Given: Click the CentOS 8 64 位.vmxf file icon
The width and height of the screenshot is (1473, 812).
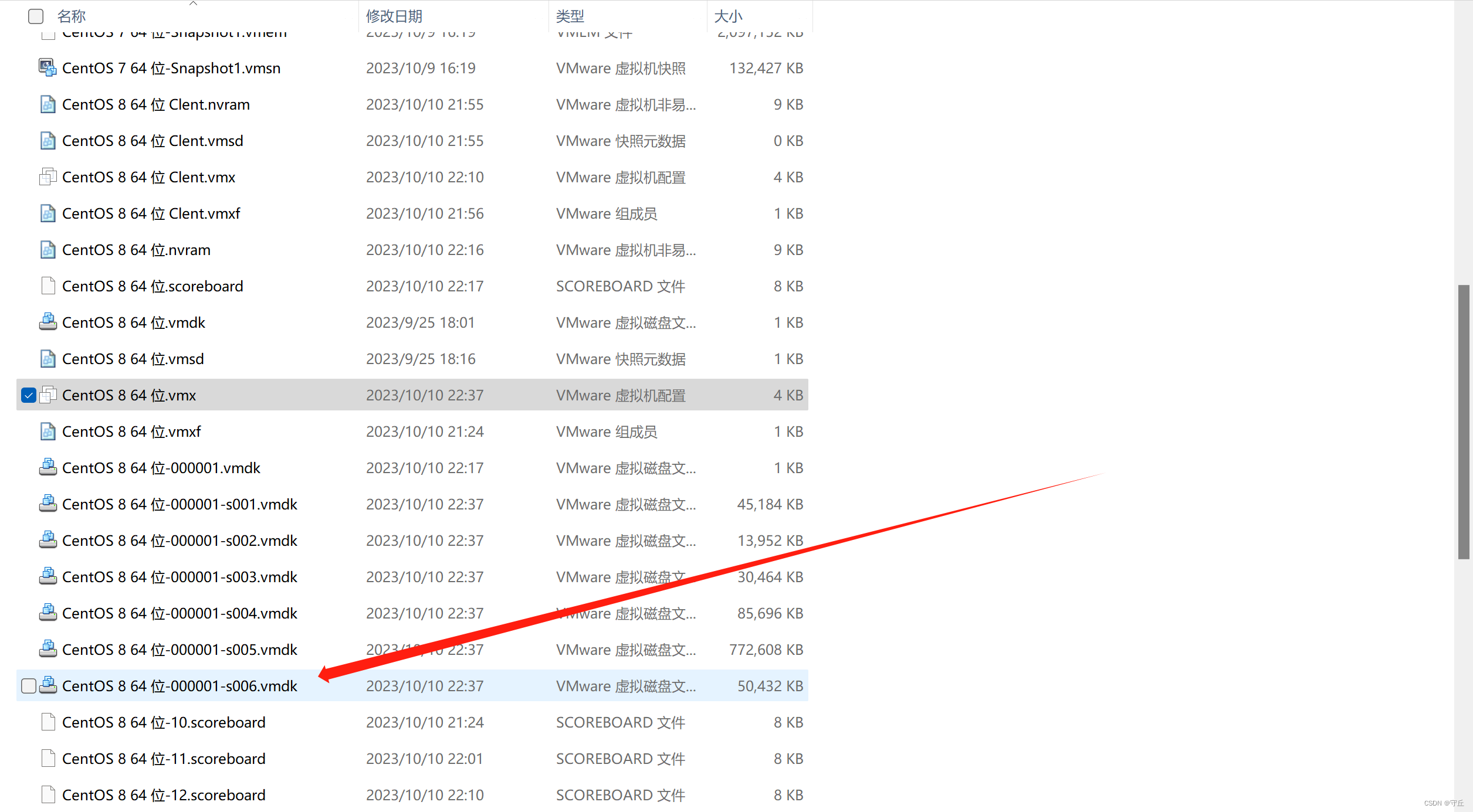Looking at the screenshot, I should coord(48,432).
